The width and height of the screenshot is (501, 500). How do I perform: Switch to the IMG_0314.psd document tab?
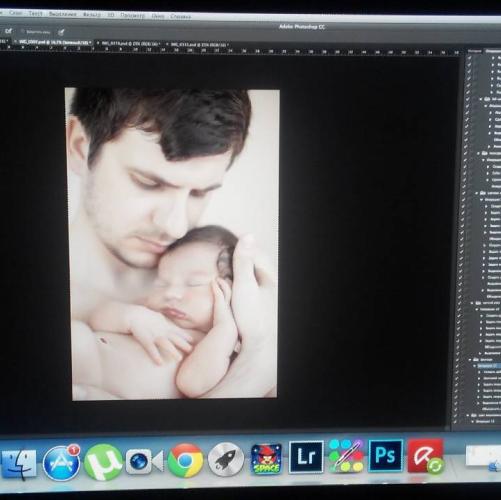(x=131, y=44)
